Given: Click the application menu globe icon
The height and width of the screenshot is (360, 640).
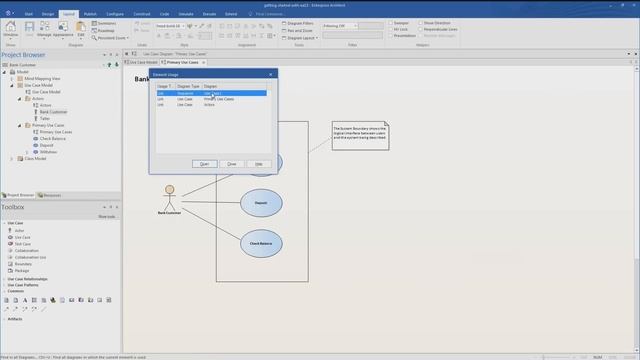Looking at the screenshot, I should pos(8,13).
